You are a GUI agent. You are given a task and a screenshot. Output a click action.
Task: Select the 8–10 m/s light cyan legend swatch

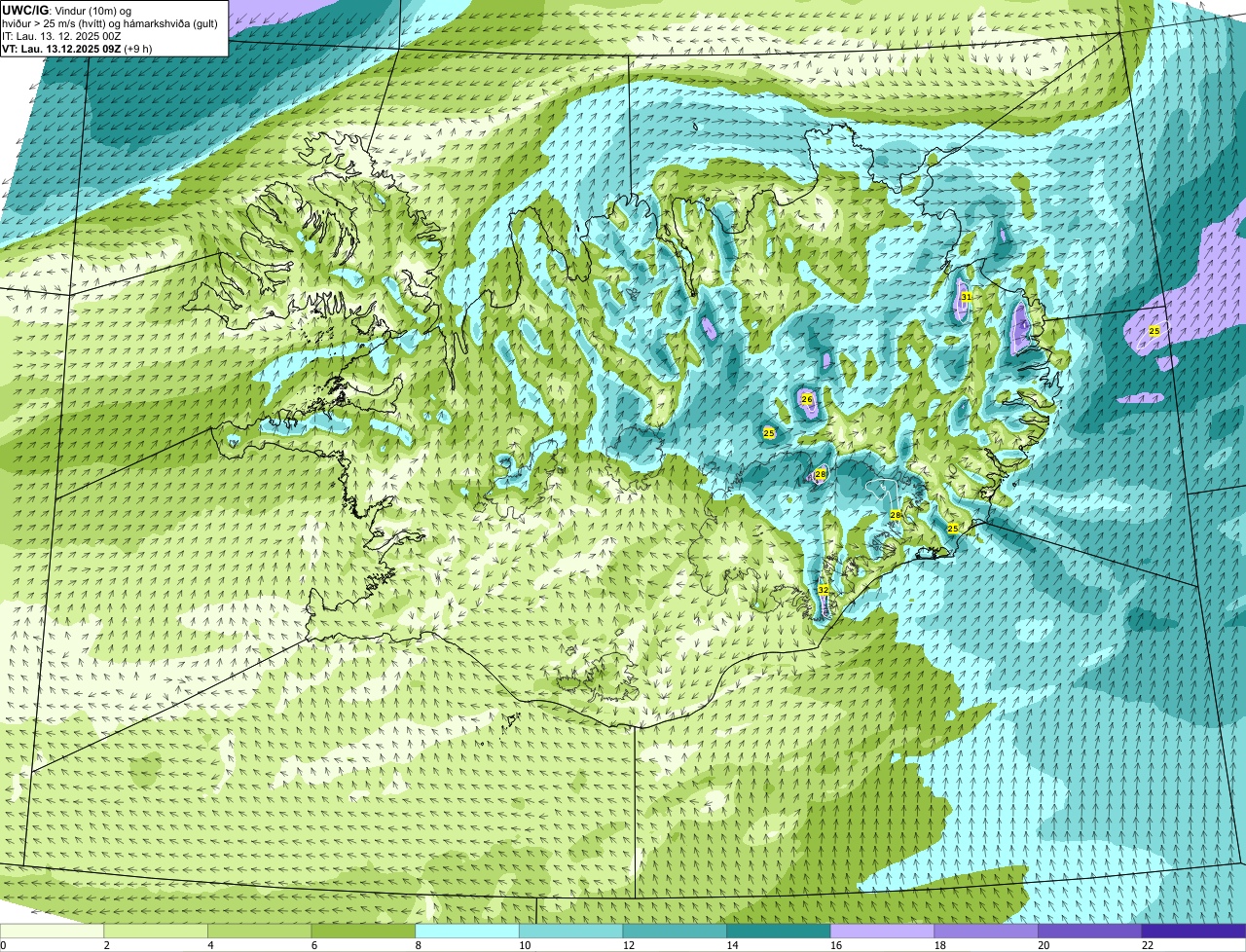click(x=467, y=931)
